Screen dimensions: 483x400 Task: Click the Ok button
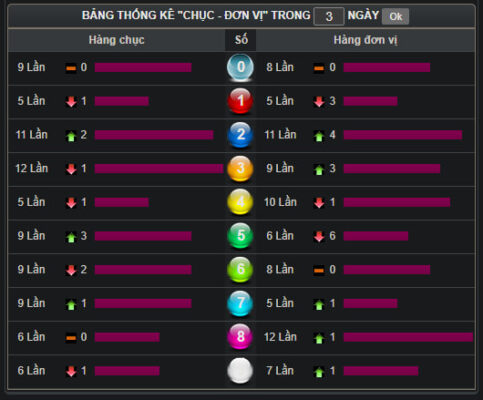(395, 16)
